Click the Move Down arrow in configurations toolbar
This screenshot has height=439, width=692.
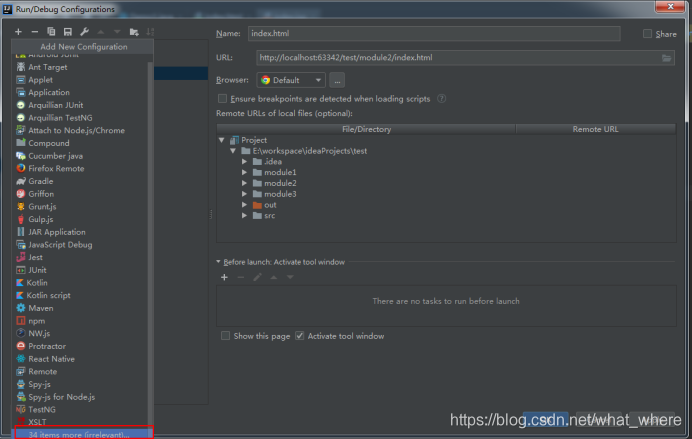(x=117, y=32)
